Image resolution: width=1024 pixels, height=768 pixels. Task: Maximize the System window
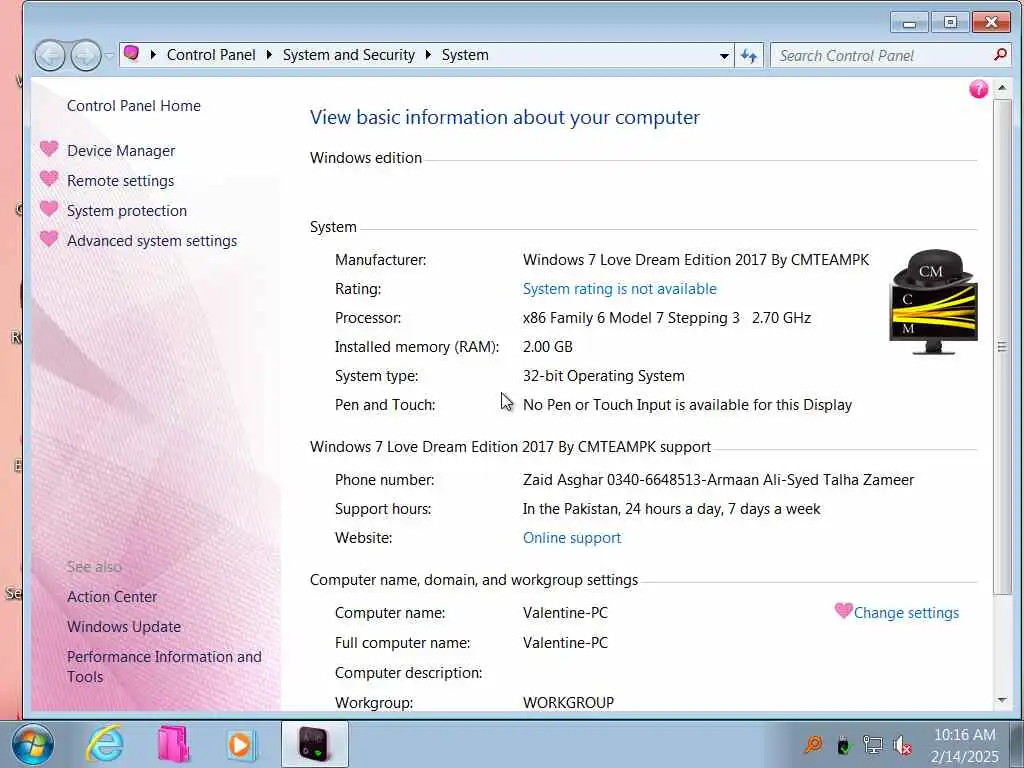tap(950, 23)
